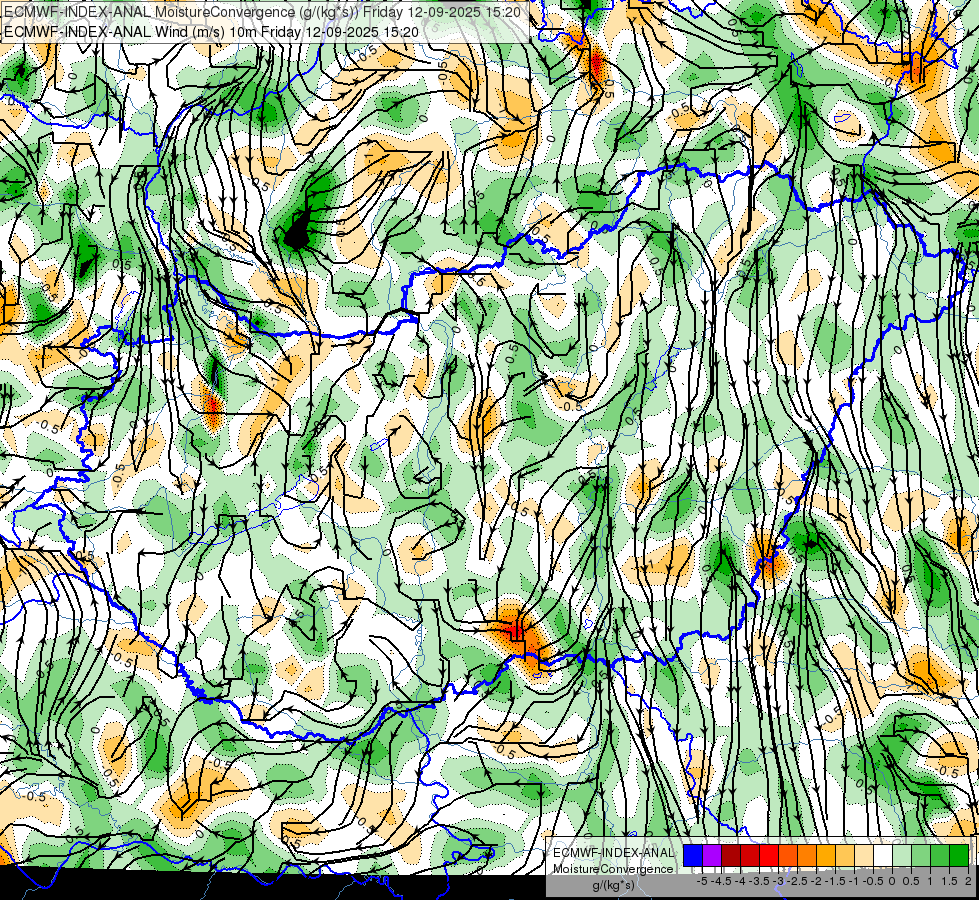This screenshot has width=979, height=900.
Task: Click the white legend swatch
Action: (883, 856)
